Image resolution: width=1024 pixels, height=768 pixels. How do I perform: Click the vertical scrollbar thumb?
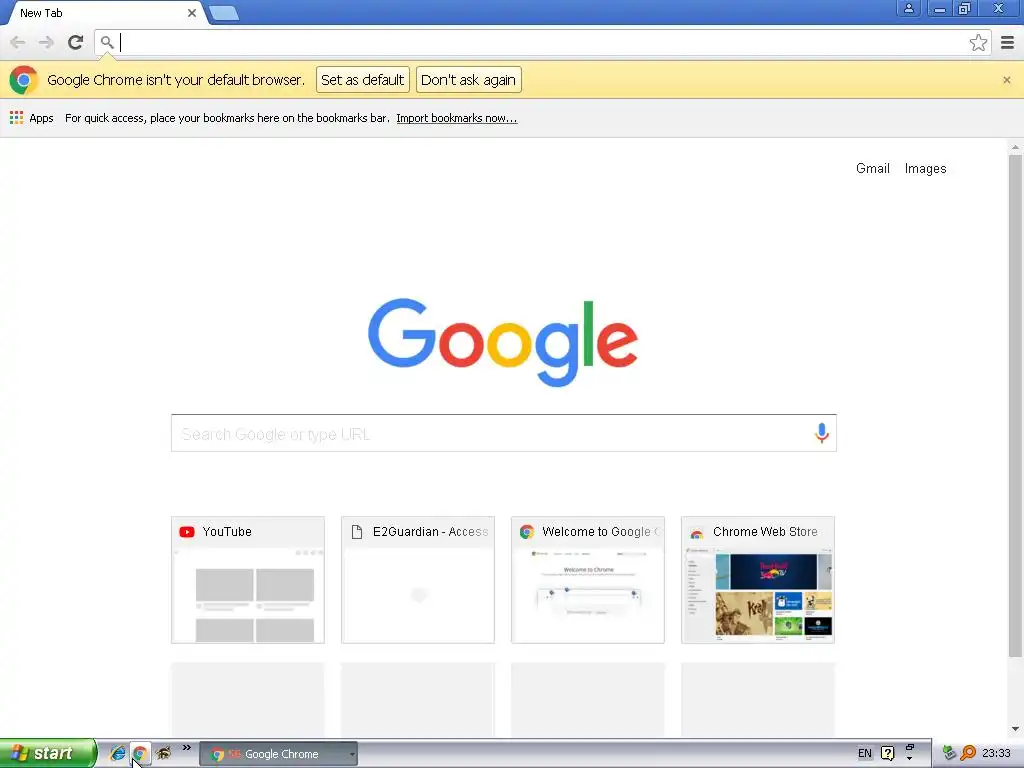click(x=1015, y=406)
